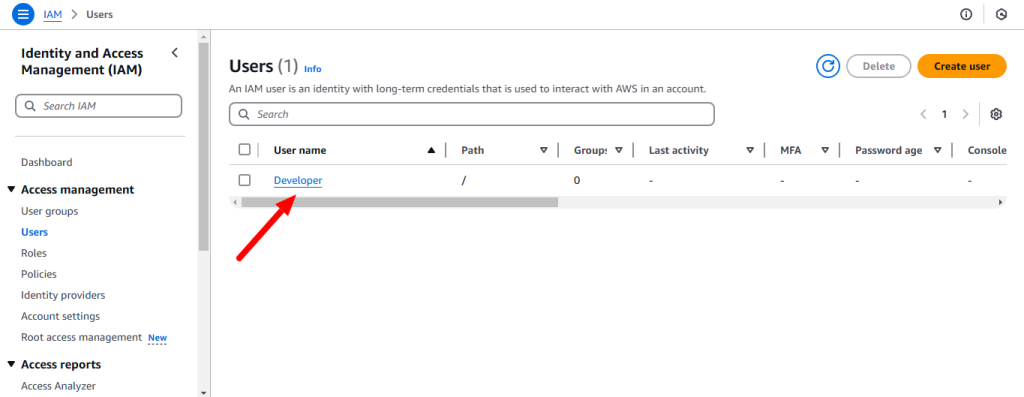
Task: Collapse the Access reports section
Action: (x=11, y=364)
